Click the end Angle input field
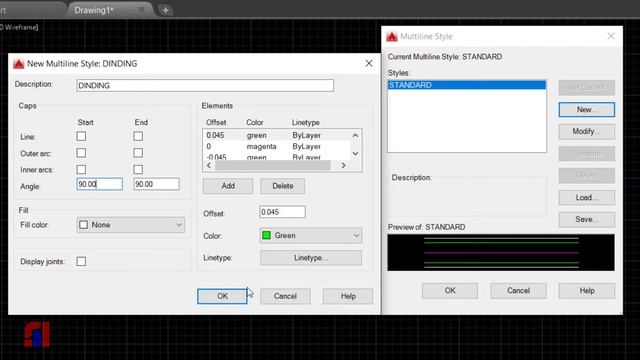Viewport: 640px width, 360px height. (x=156, y=184)
